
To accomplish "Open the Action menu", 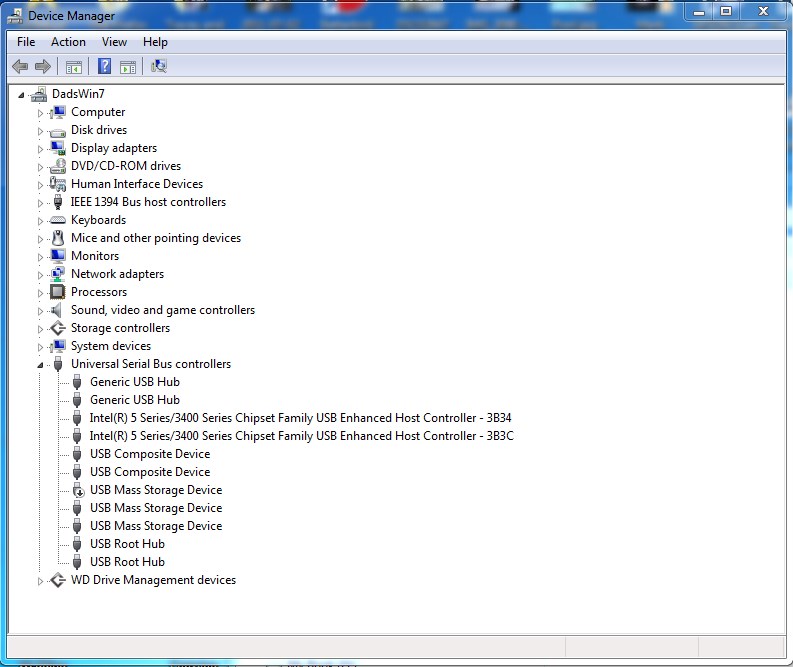I will coord(68,42).
